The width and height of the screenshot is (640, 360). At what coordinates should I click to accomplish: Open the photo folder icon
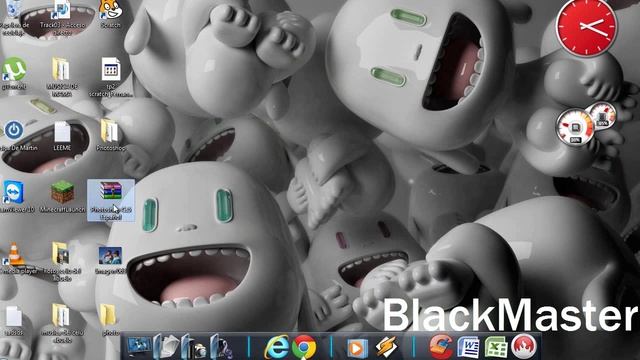108,315
